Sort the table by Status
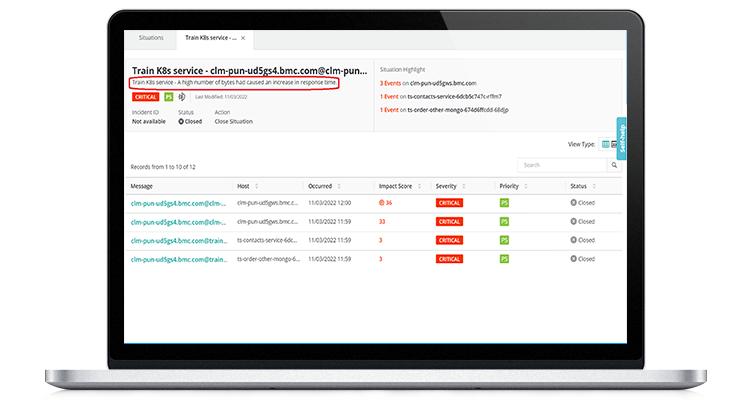This screenshot has width=750, height=400. [594, 186]
